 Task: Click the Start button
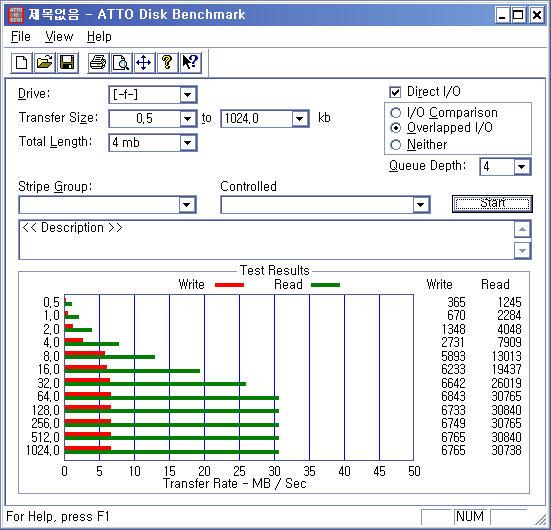click(x=492, y=204)
